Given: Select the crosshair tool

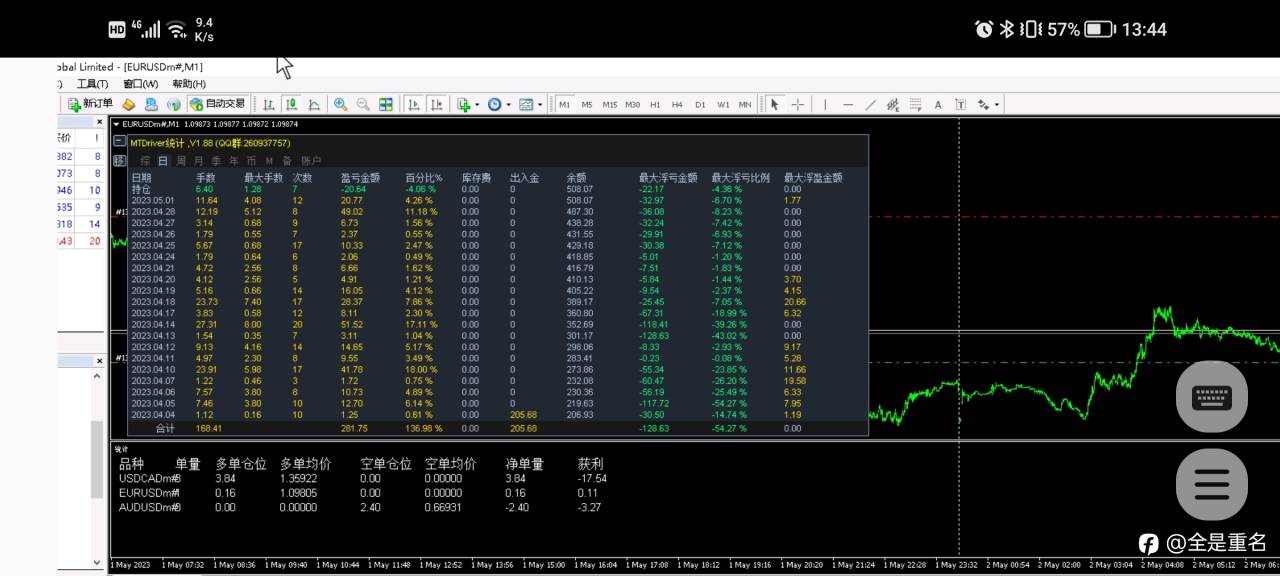Looking at the screenshot, I should pyautogui.click(x=798, y=104).
